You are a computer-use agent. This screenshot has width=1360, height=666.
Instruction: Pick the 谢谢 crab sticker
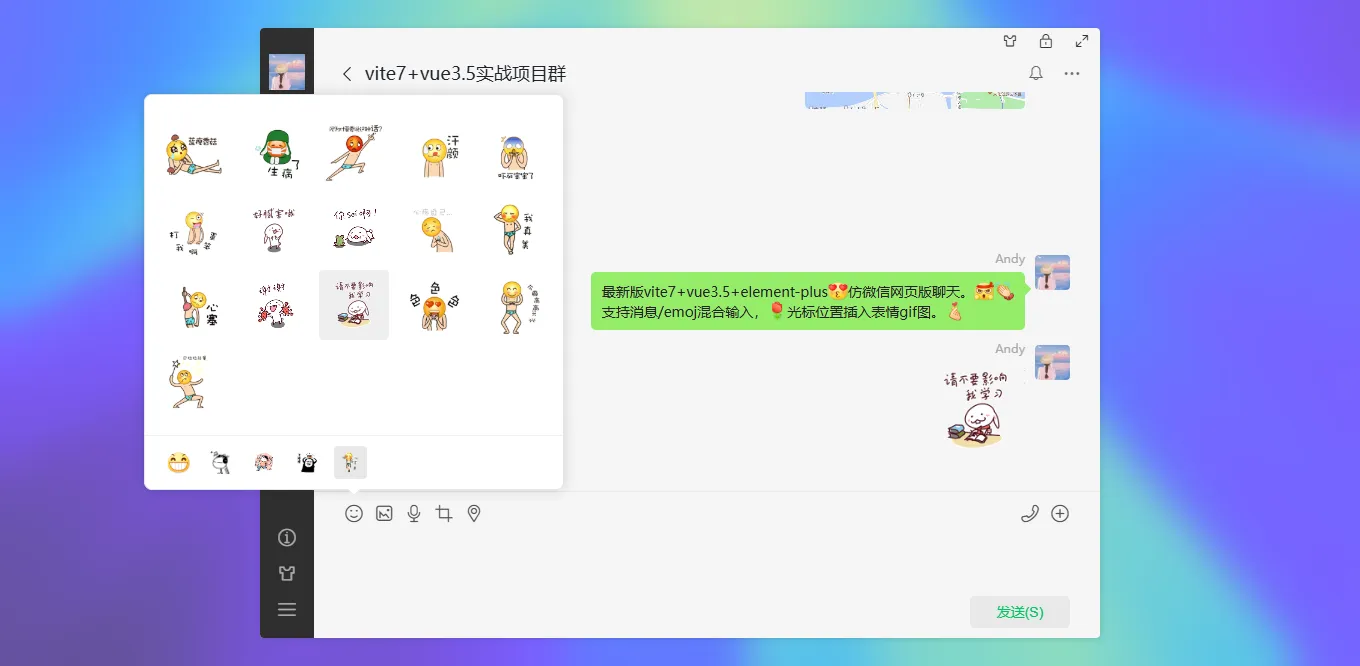point(273,305)
